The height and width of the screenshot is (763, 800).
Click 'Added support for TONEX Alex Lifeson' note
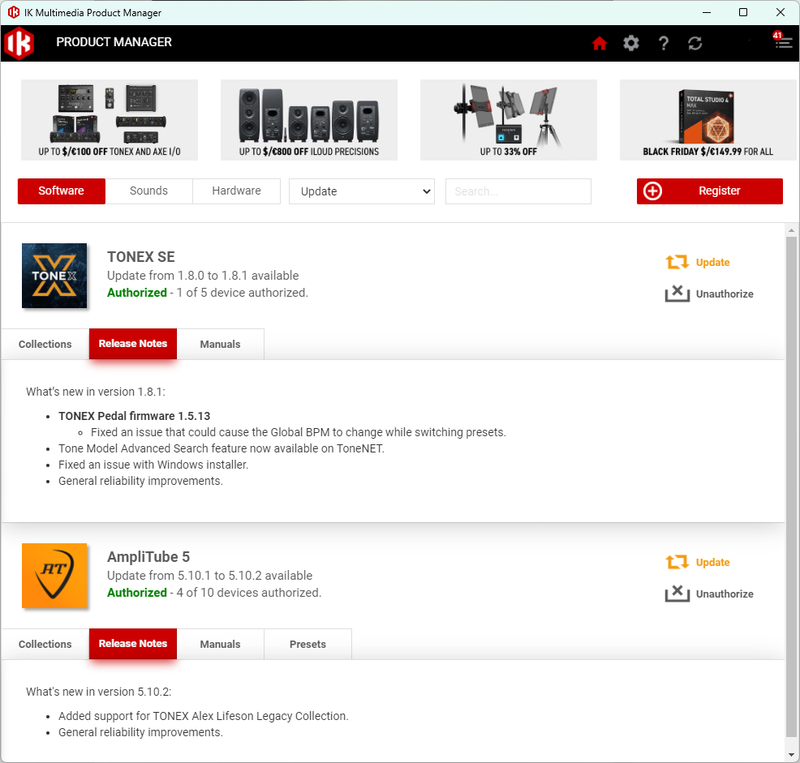click(x=203, y=716)
